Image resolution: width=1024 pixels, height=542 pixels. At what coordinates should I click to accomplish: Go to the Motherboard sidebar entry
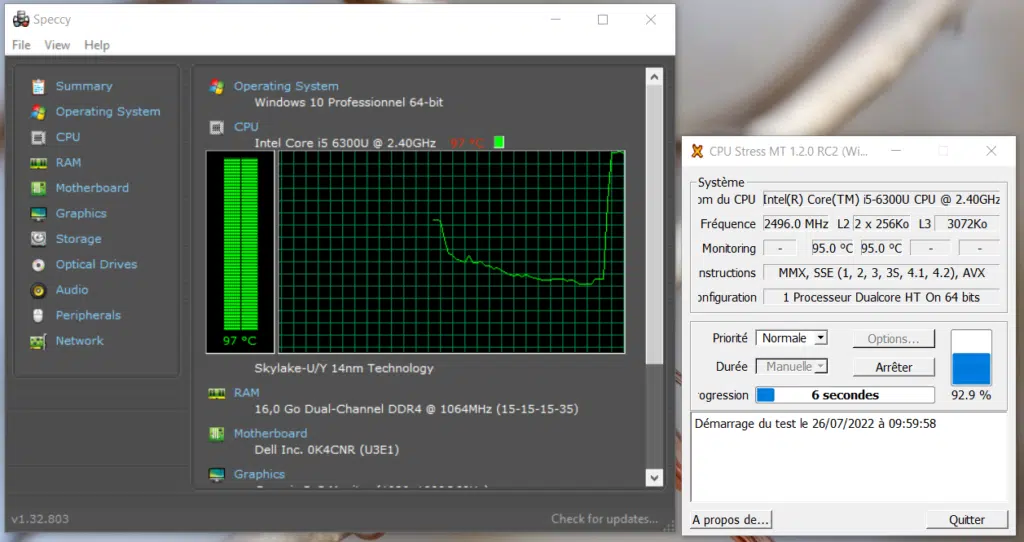click(x=92, y=188)
